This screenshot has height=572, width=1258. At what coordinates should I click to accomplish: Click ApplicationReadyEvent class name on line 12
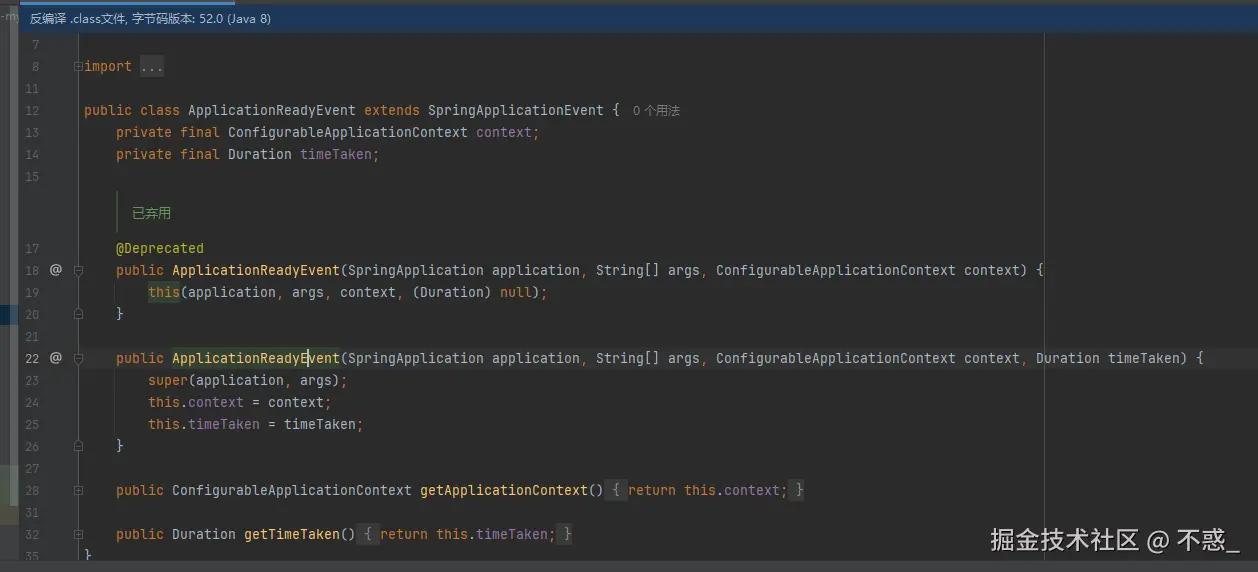point(272,110)
